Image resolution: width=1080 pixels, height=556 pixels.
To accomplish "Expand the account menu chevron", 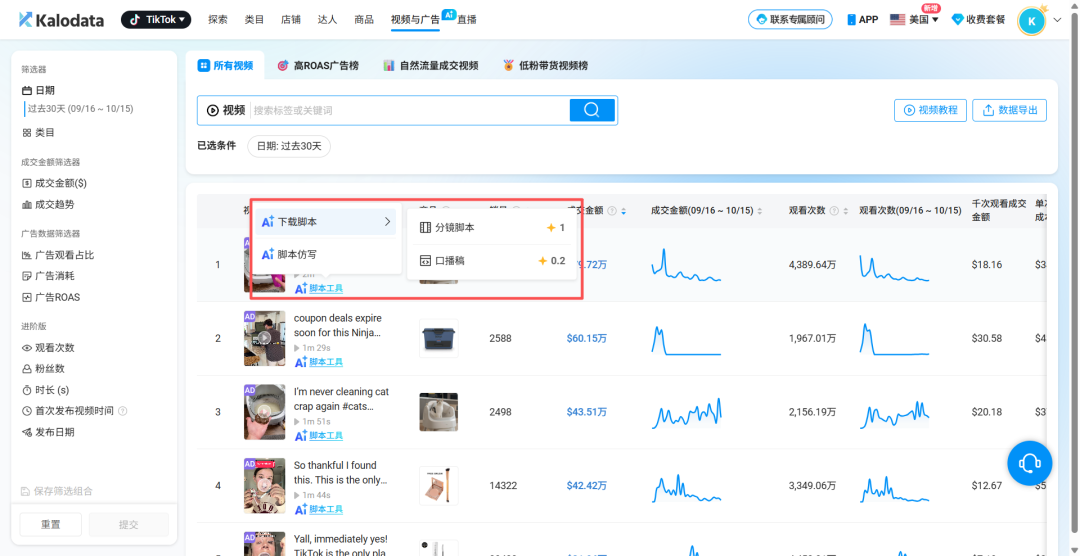I will point(1058,21).
